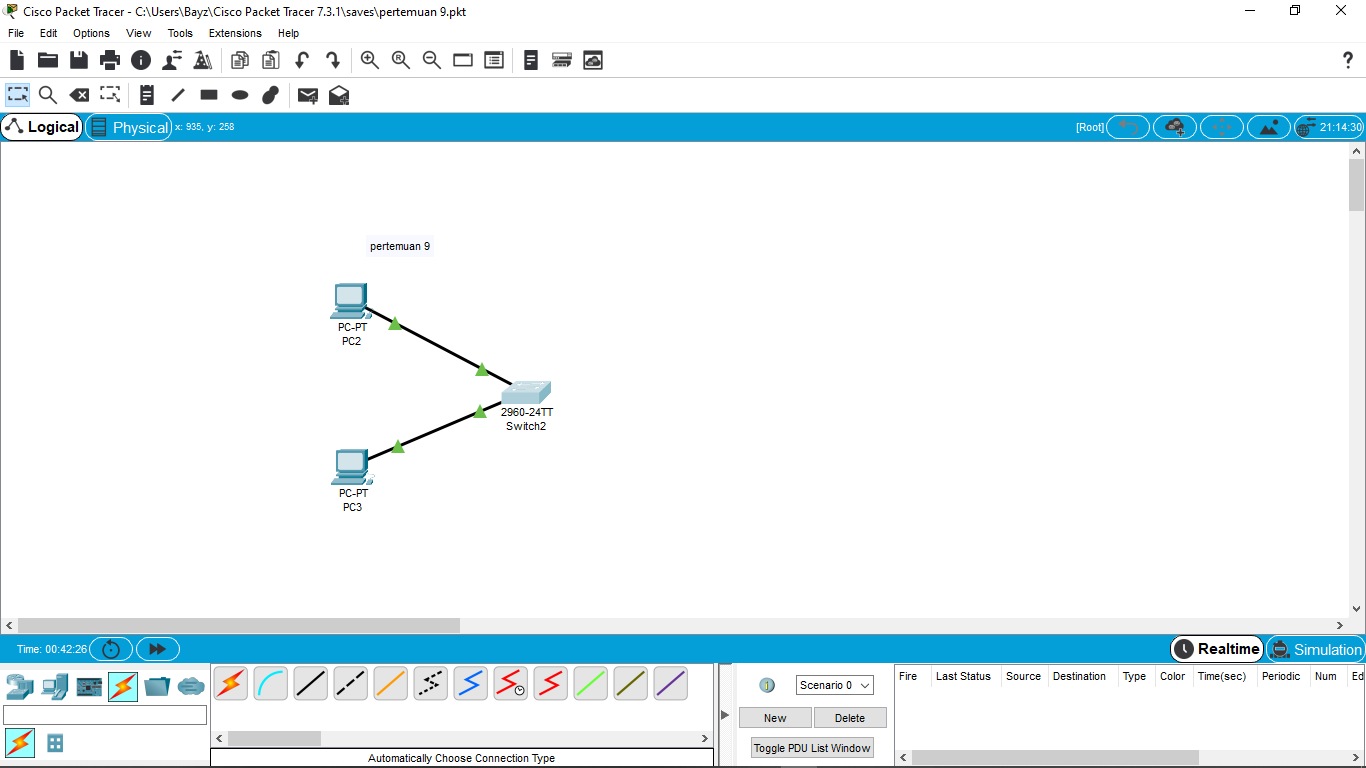Activate the Inspect magnifier tool
Screen dimensions: 1366x768
click(48, 95)
